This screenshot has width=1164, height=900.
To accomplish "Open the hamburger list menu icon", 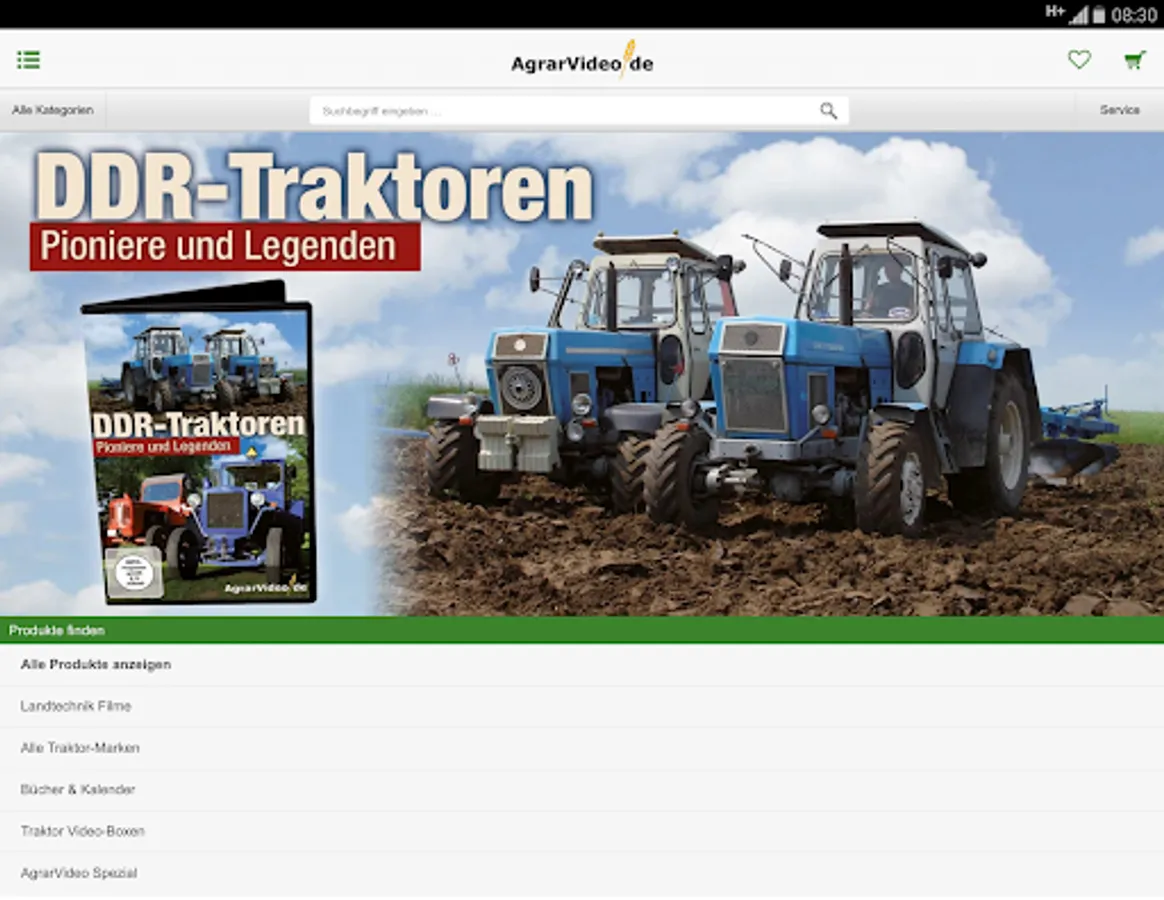I will (28, 59).
